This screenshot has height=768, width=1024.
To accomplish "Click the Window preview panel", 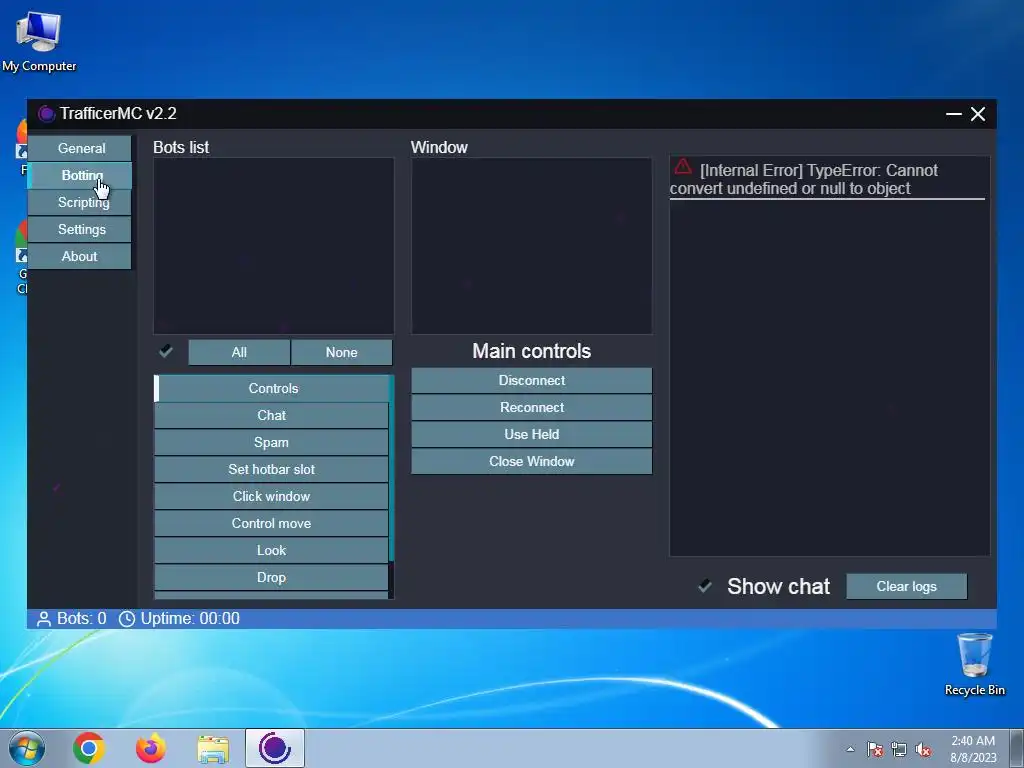I will tap(532, 246).
